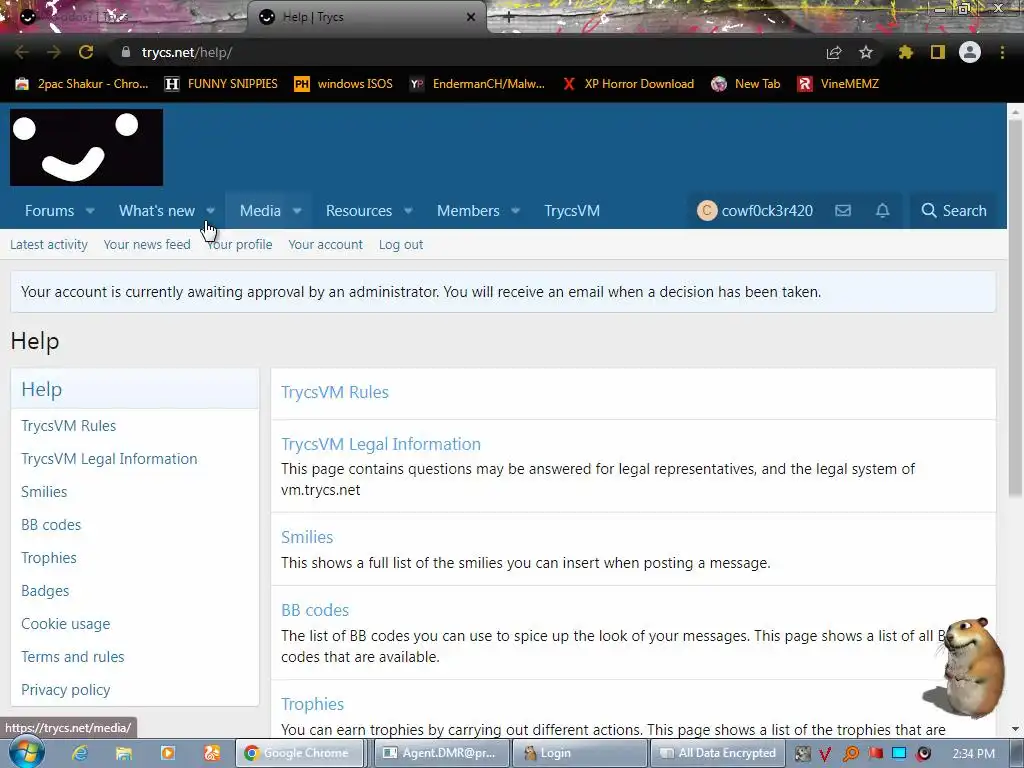
Task: Open the inbox envelope icon
Action: (843, 210)
